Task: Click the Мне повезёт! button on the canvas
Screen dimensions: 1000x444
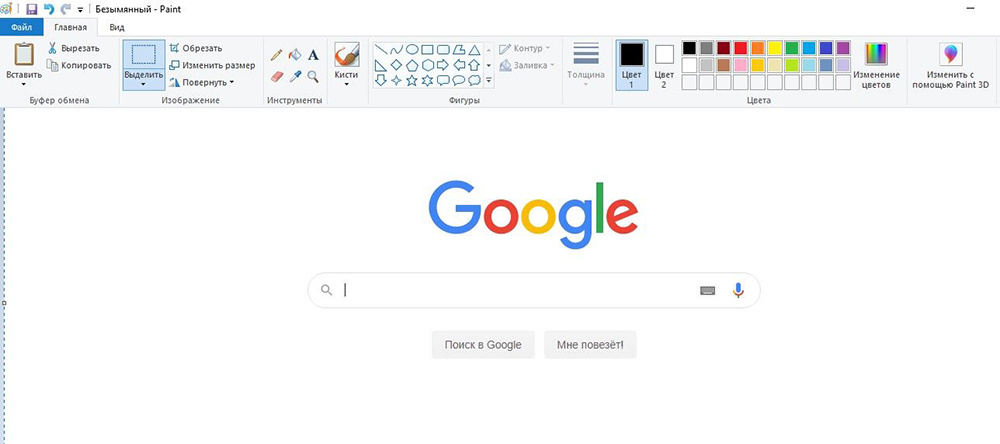Action: click(590, 345)
